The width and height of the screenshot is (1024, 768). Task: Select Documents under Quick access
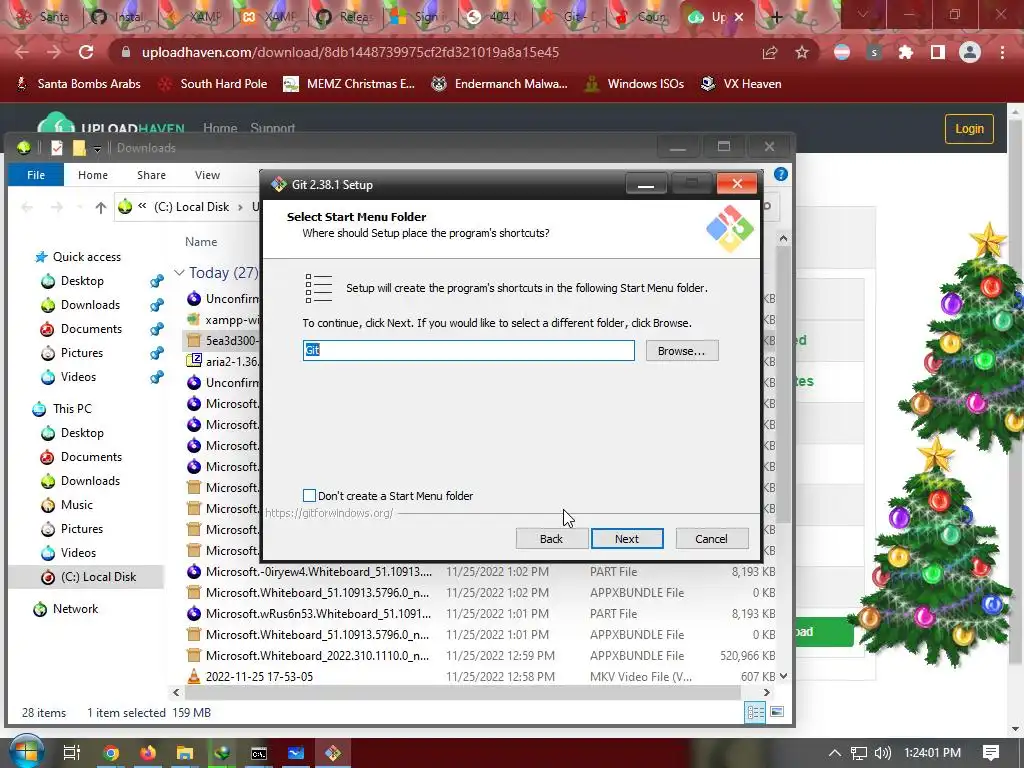(x=91, y=329)
